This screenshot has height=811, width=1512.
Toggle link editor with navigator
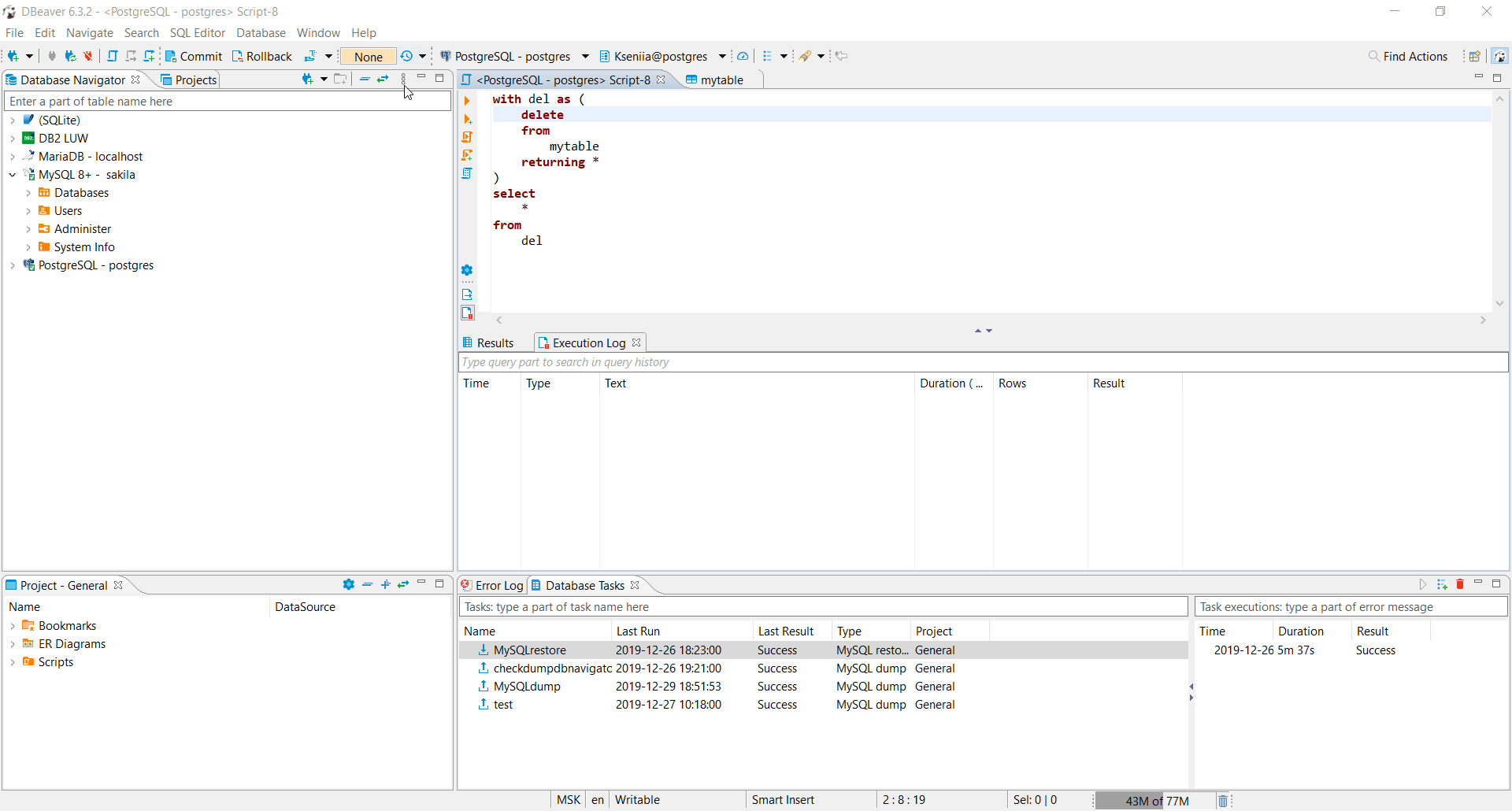(384, 79)
